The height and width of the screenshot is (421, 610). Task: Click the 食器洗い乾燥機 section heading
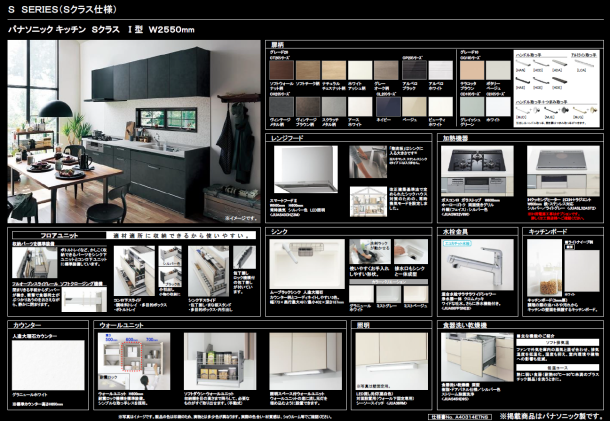465,325
